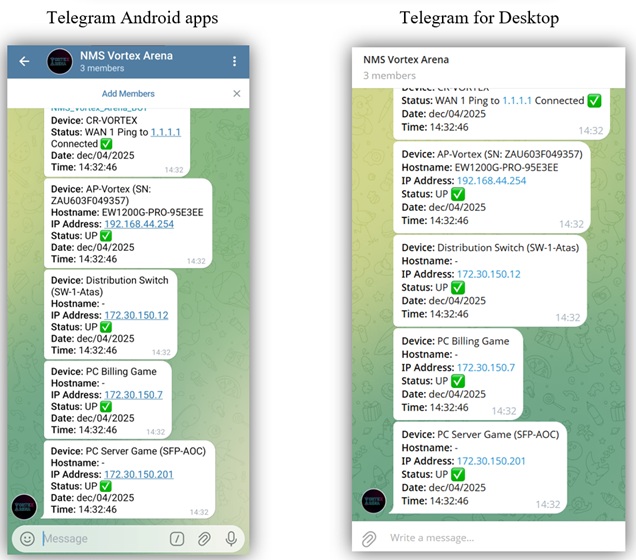636x560 pixels.
Task: Open 172.30.150.12 link in Desktop message
Action: coord(488,274)
